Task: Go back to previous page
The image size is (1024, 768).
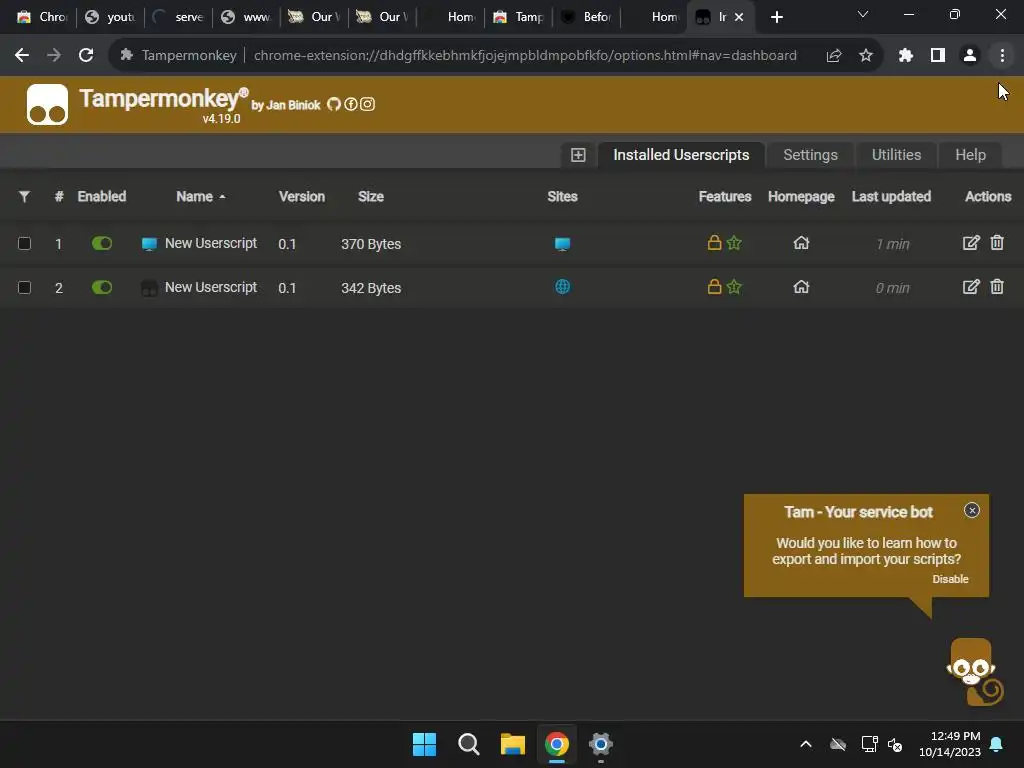Action: (x=22, y=56)
